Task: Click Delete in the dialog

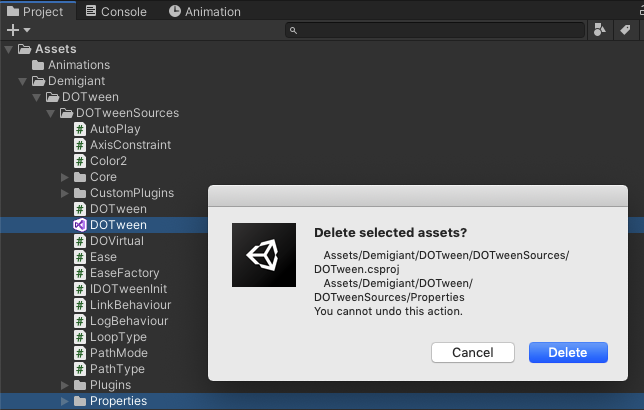Action: tap(568, 352)
